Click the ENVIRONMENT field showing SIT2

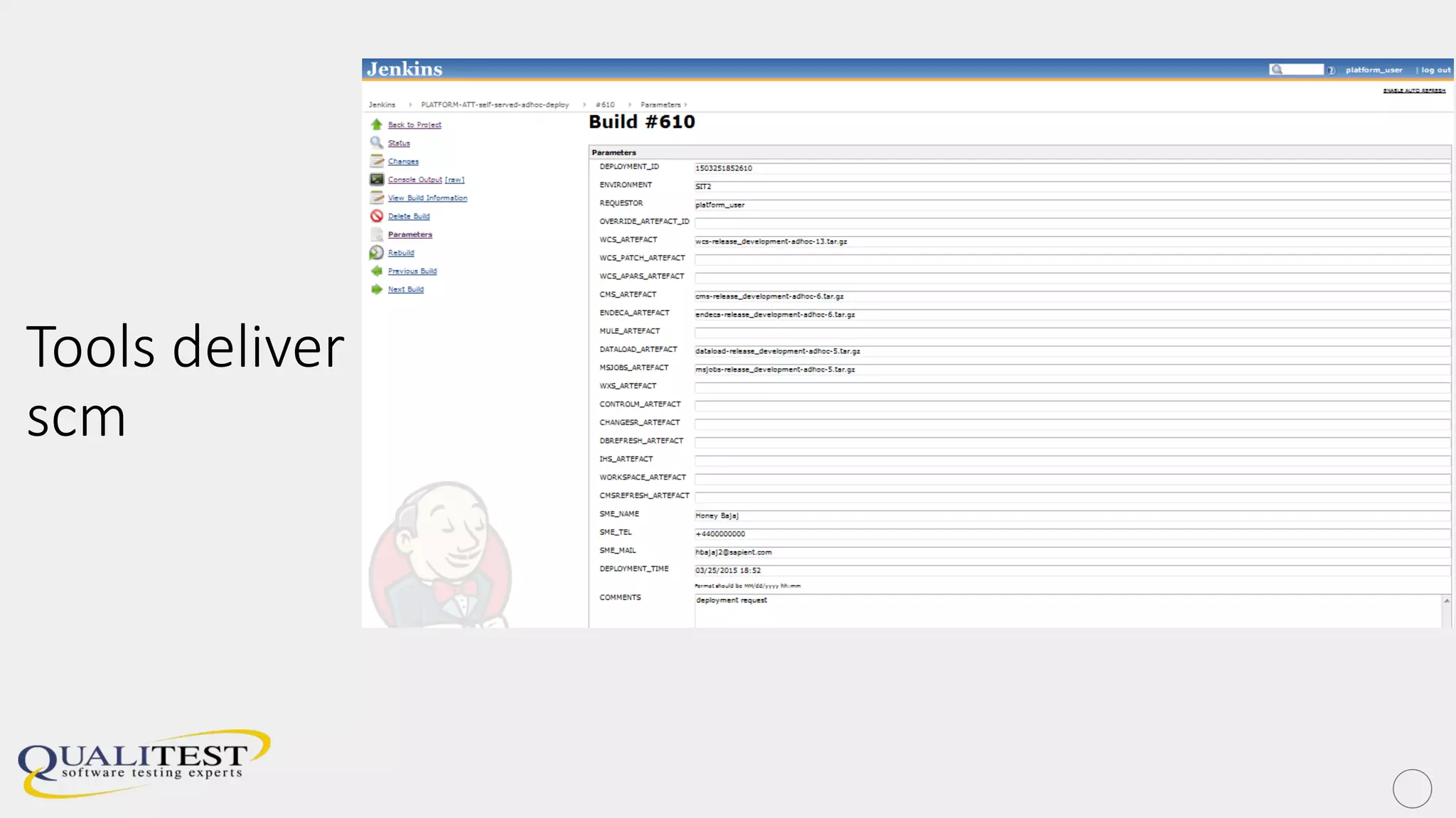pyautogui.click(x=1072, y=187)
